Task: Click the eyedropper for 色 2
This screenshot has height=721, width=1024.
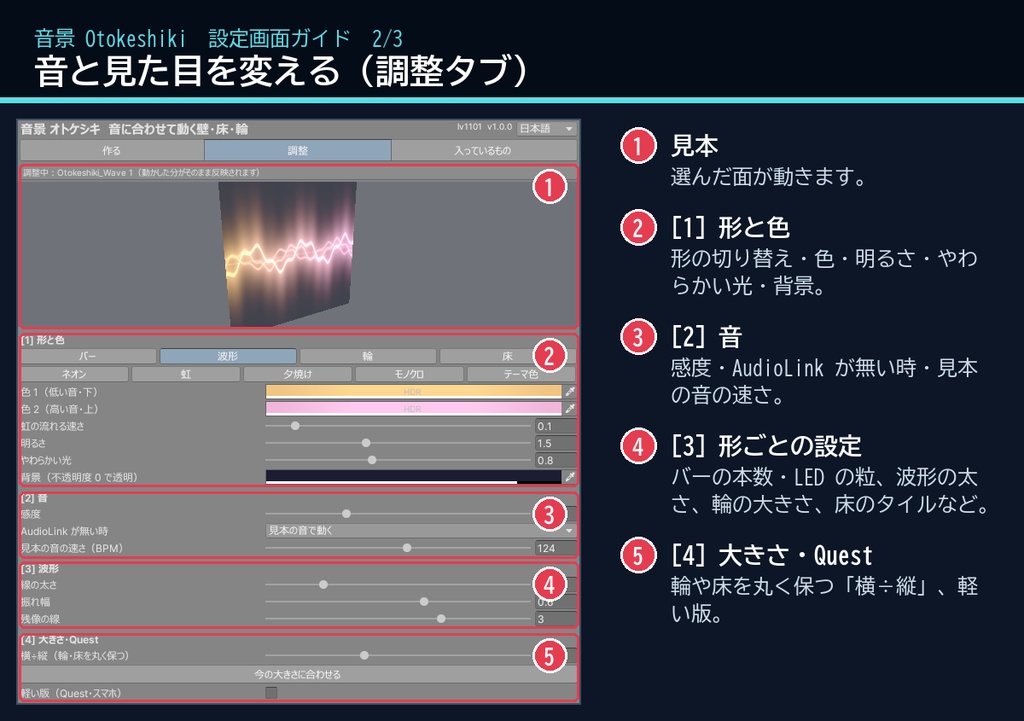Action: (x=569, y=409)
